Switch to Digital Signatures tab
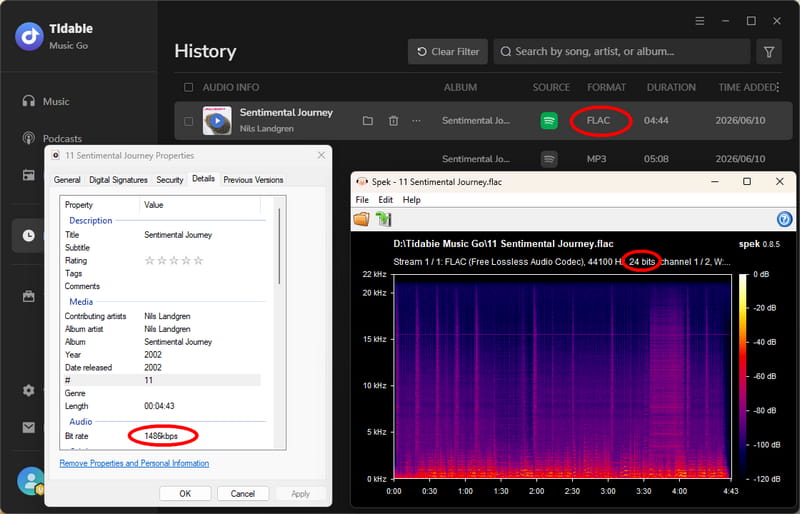The image size is (800, 514). tap(118, 180)
